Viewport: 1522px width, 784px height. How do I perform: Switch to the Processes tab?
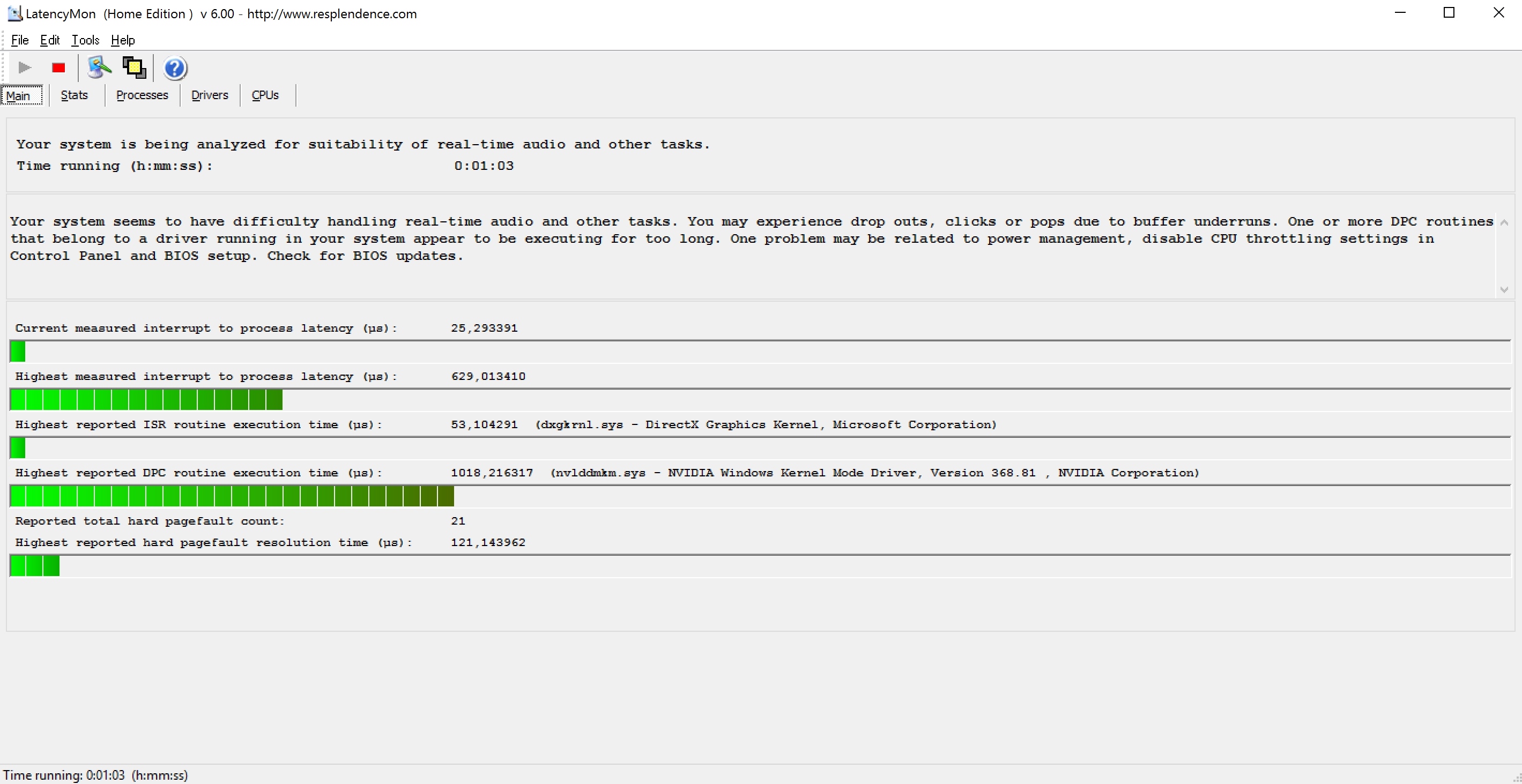[x=142, y=95]
